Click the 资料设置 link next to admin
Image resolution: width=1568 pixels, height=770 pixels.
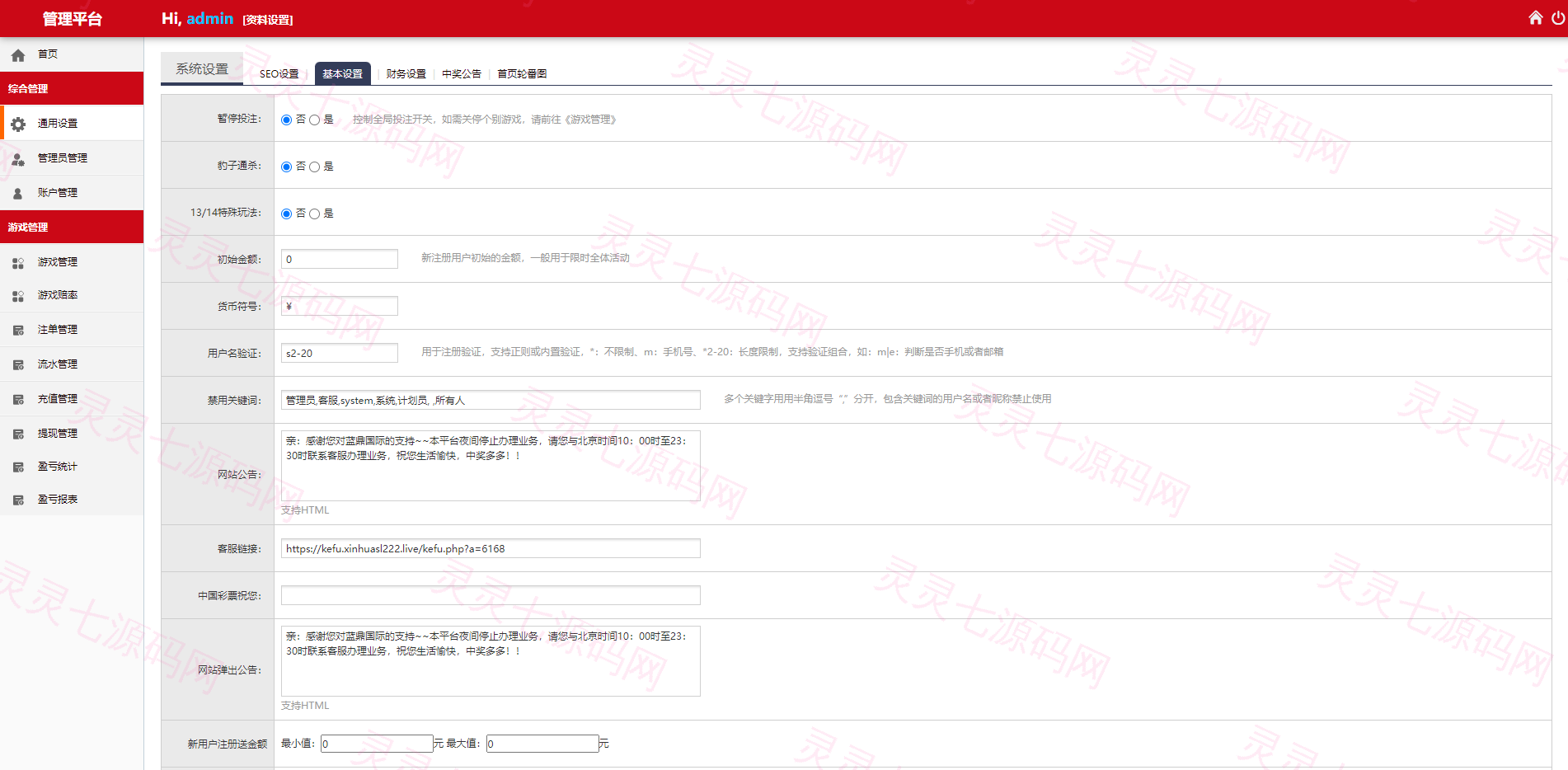[268, 20]
